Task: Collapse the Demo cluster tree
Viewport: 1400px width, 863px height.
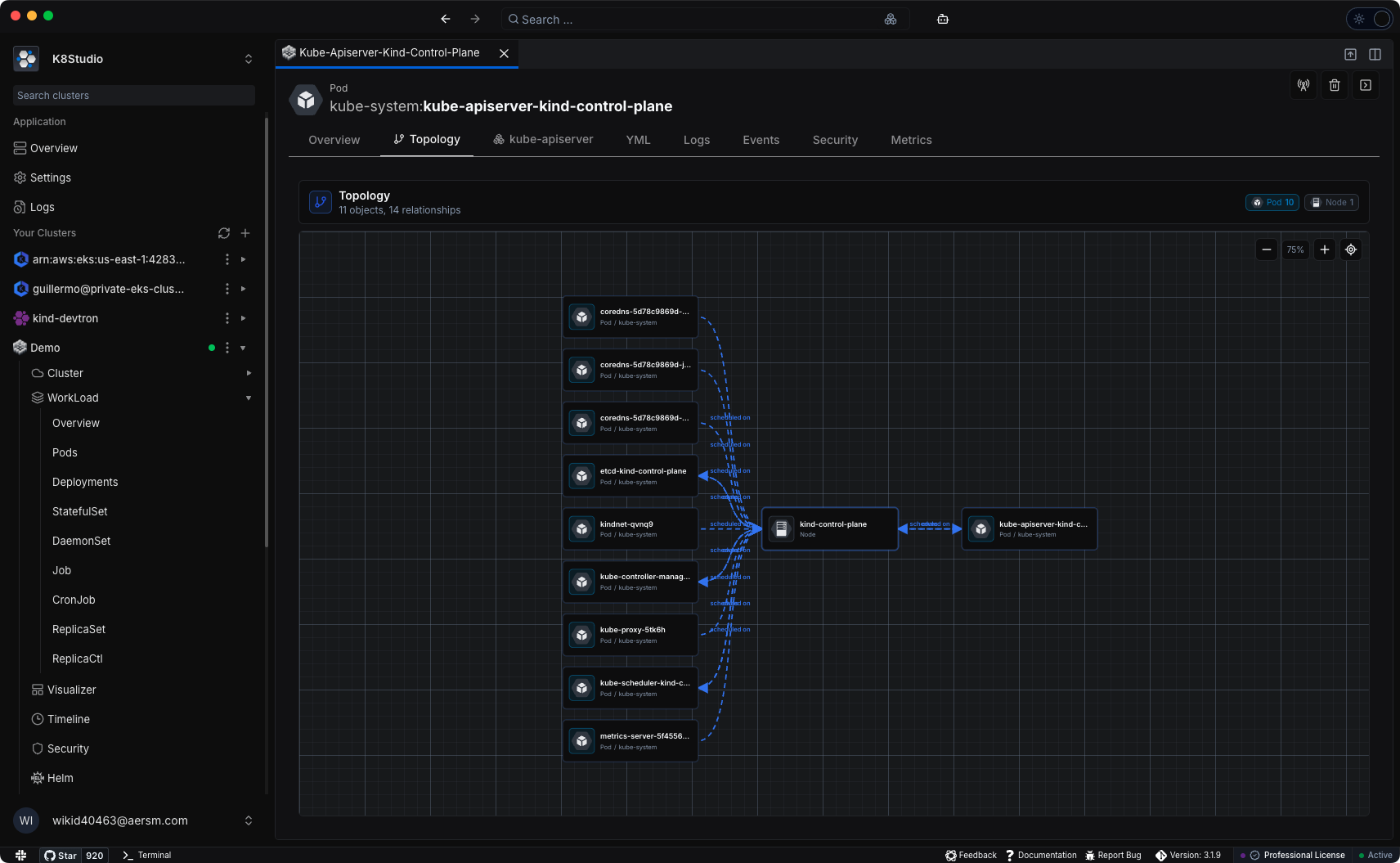Action: point(243,348)
